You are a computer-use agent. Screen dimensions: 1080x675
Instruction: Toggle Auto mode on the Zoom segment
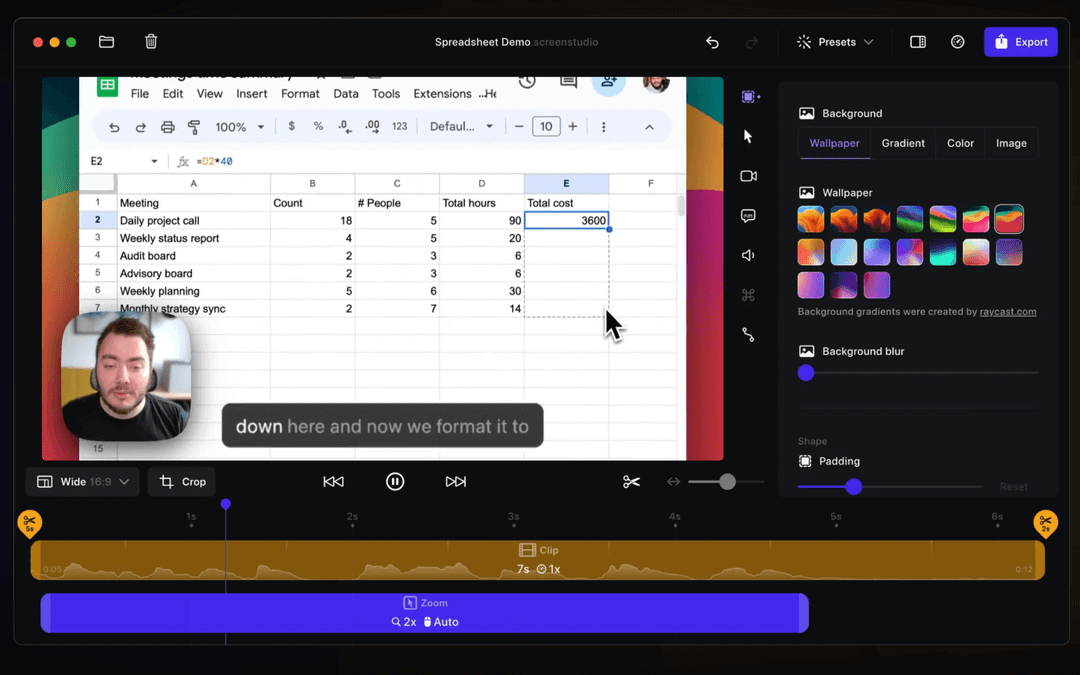[441, 621]
